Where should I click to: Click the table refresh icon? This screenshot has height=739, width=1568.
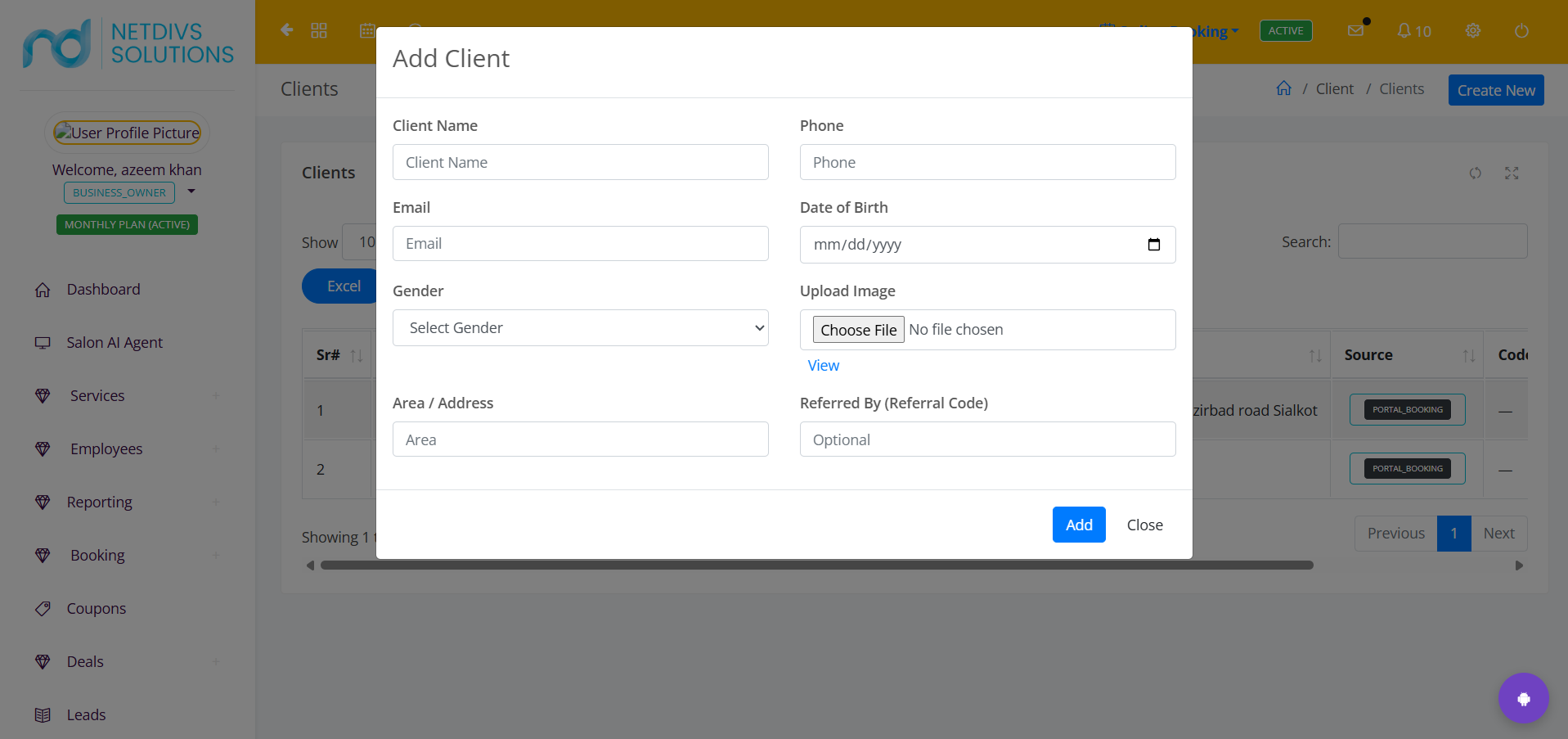pyautogui.click(x=1475, y=173)
